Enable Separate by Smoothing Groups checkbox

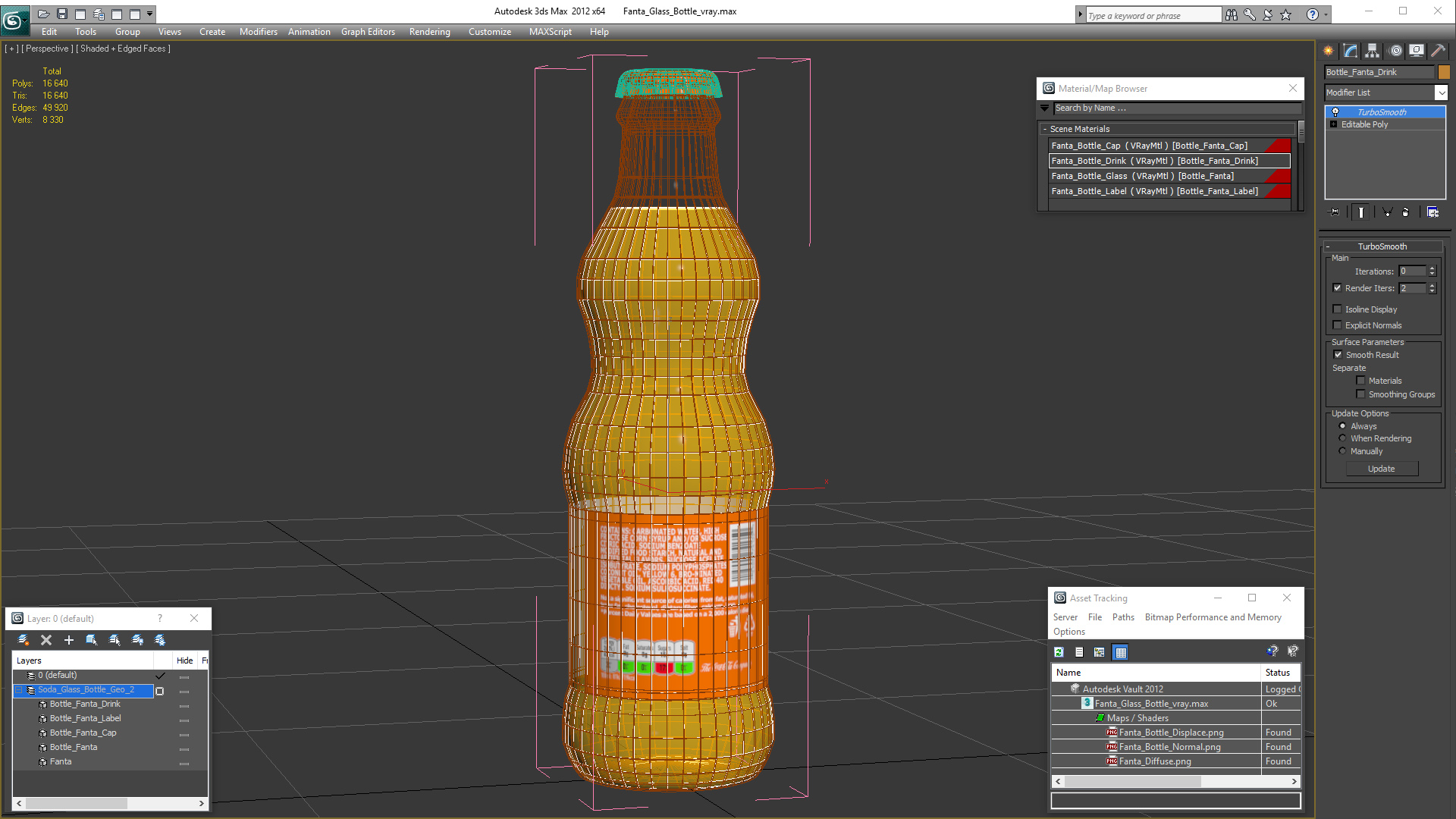[1360, 394]
